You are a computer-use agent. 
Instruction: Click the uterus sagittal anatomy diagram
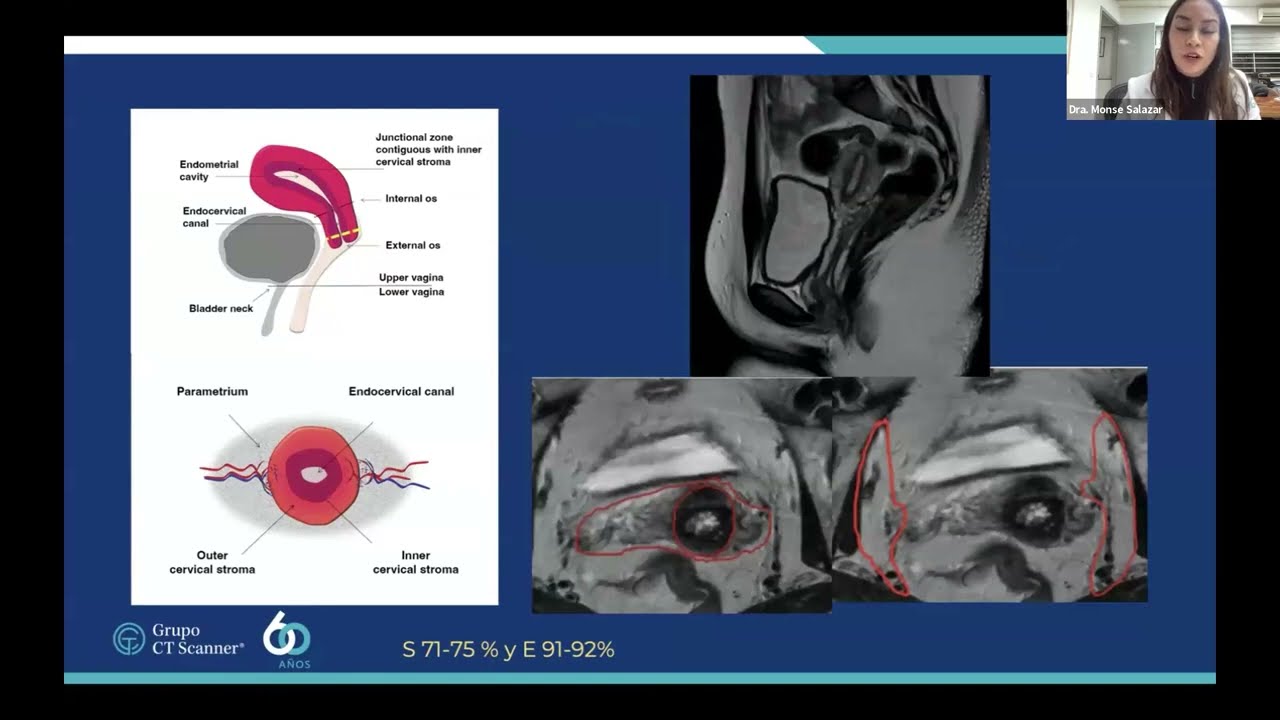click(290, 238)
